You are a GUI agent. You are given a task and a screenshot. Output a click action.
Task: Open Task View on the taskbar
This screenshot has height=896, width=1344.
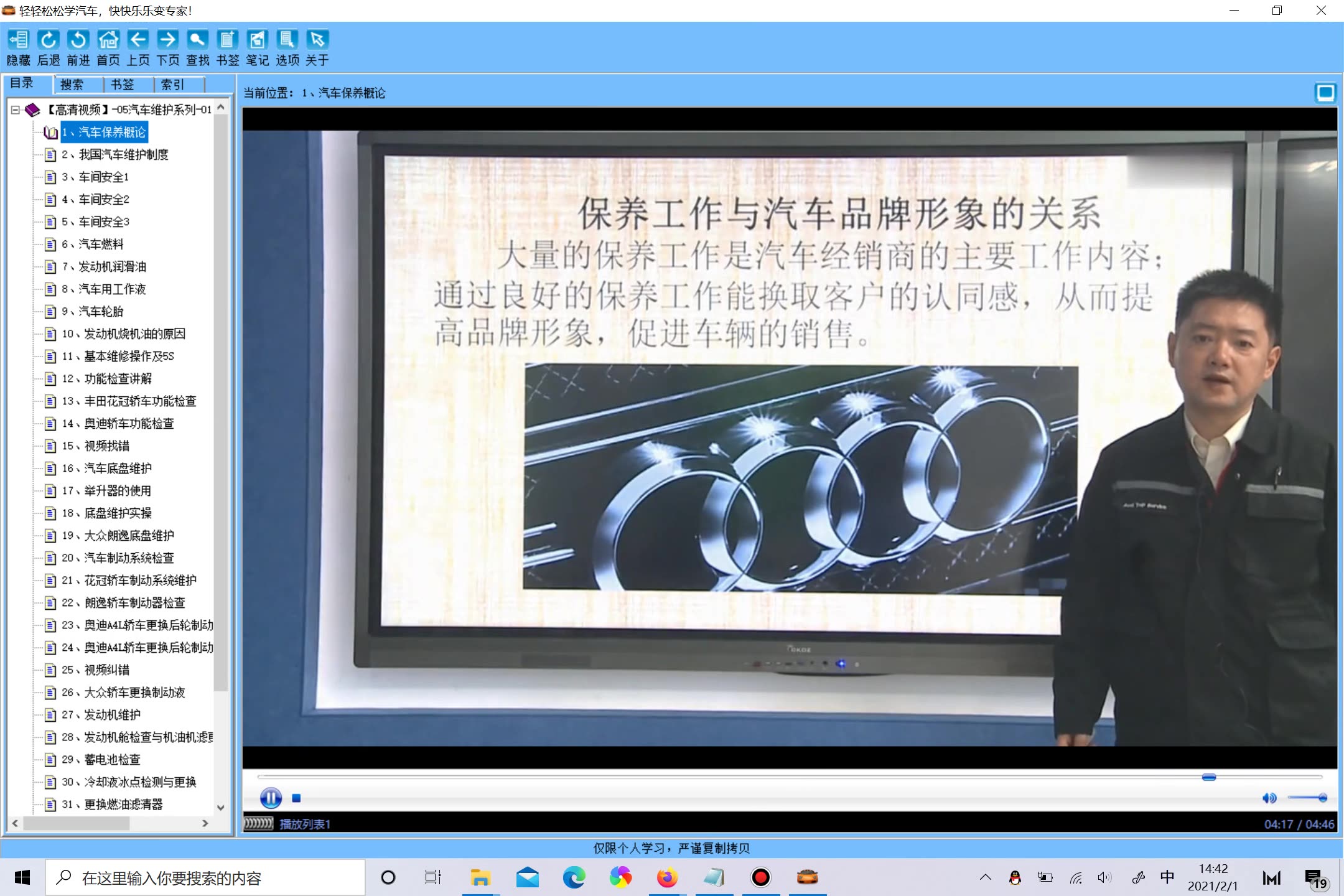433,878
